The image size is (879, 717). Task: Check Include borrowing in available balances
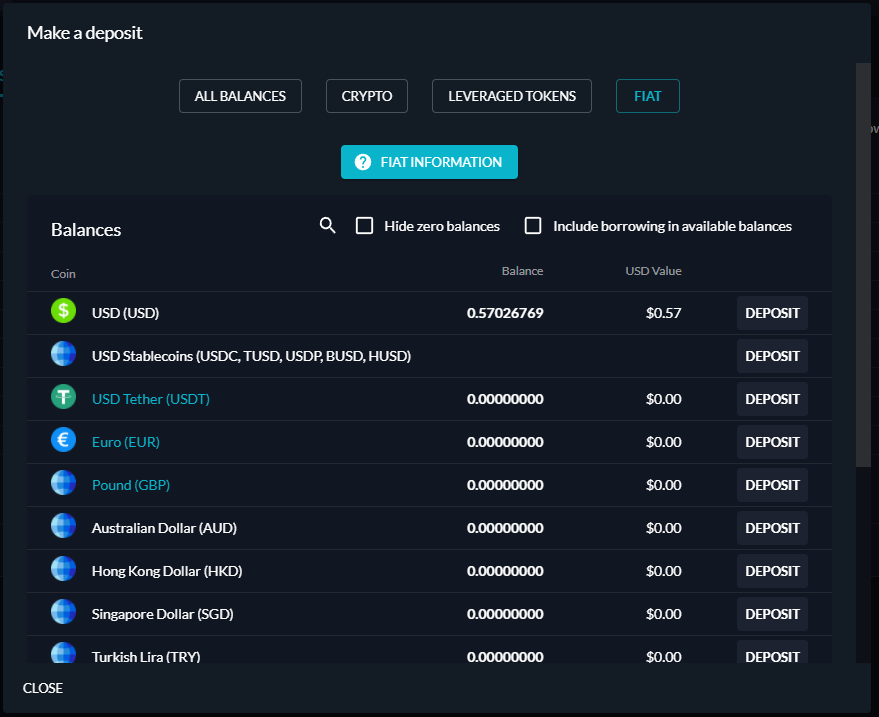[533, 226]
